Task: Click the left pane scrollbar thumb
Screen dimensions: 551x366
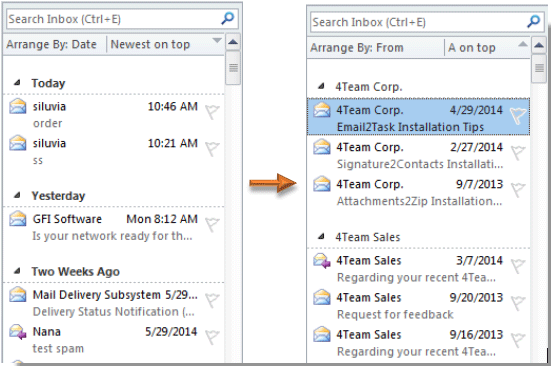Action: coord(233,68)
